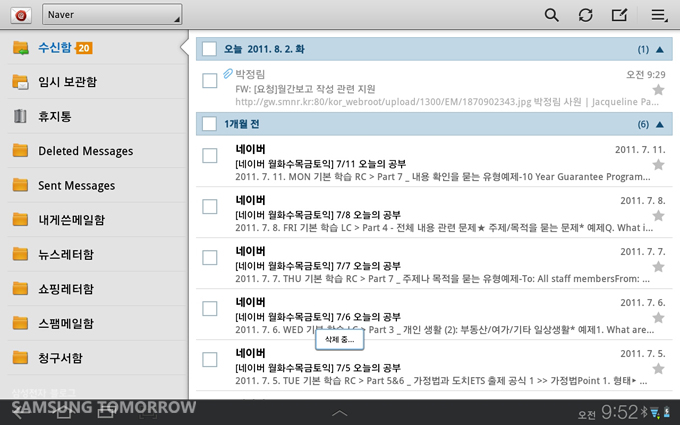The width and height of the screenshot is (680, 425).
Task: Star the 박정림 email
Action: click(x=658, y=90)
